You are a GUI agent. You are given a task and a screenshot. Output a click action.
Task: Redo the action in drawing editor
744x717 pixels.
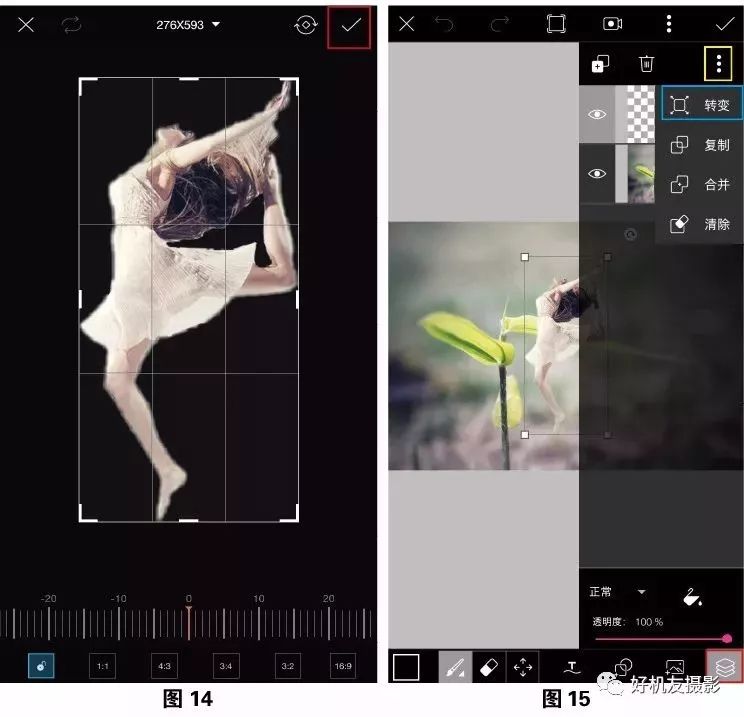point(500,24)
